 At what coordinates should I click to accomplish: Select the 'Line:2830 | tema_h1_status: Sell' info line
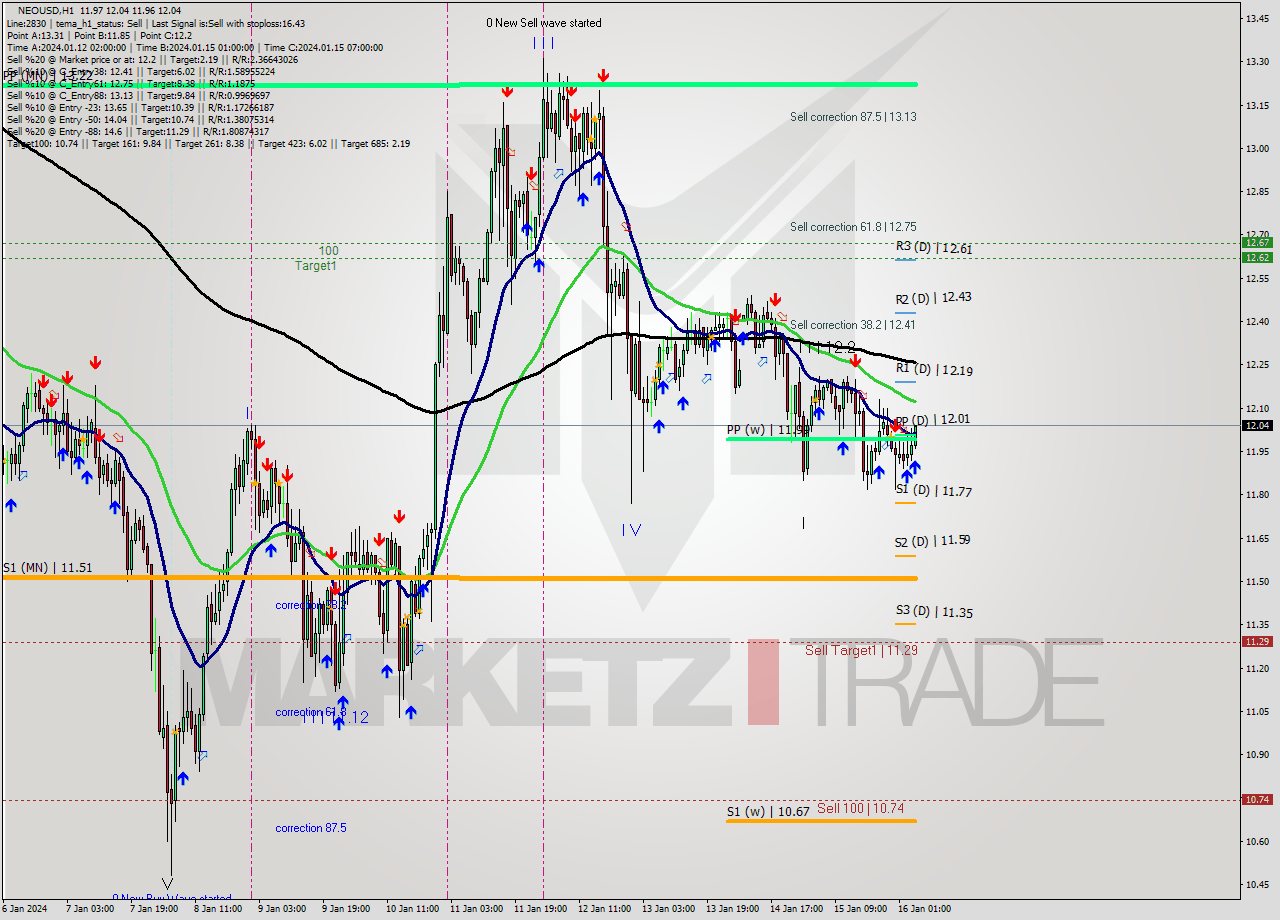[x=156, y=23]
